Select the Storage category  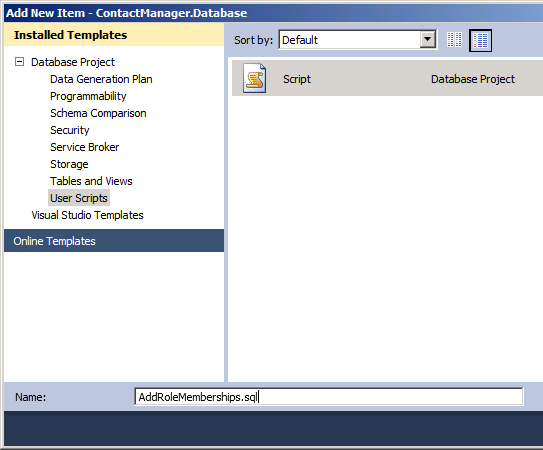click(69, 164)
